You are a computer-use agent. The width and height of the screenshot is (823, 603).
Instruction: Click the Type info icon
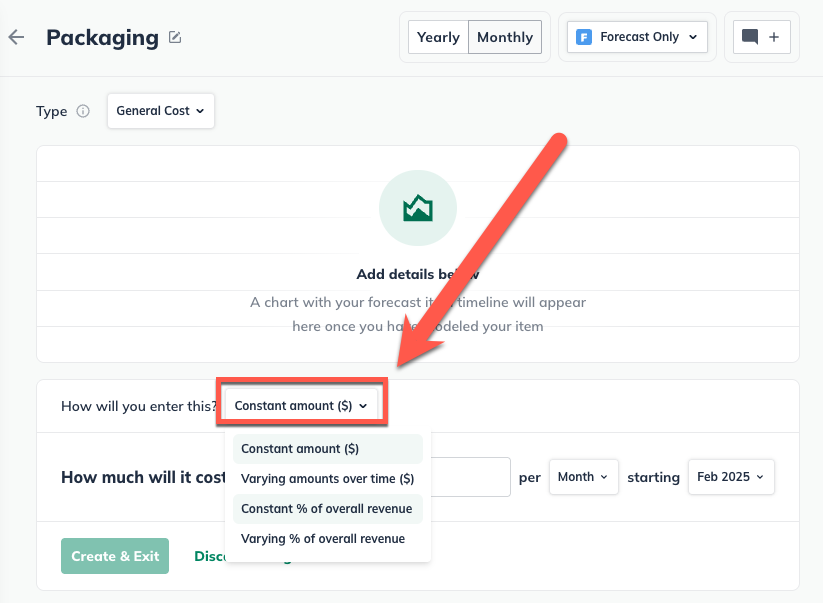83,111
